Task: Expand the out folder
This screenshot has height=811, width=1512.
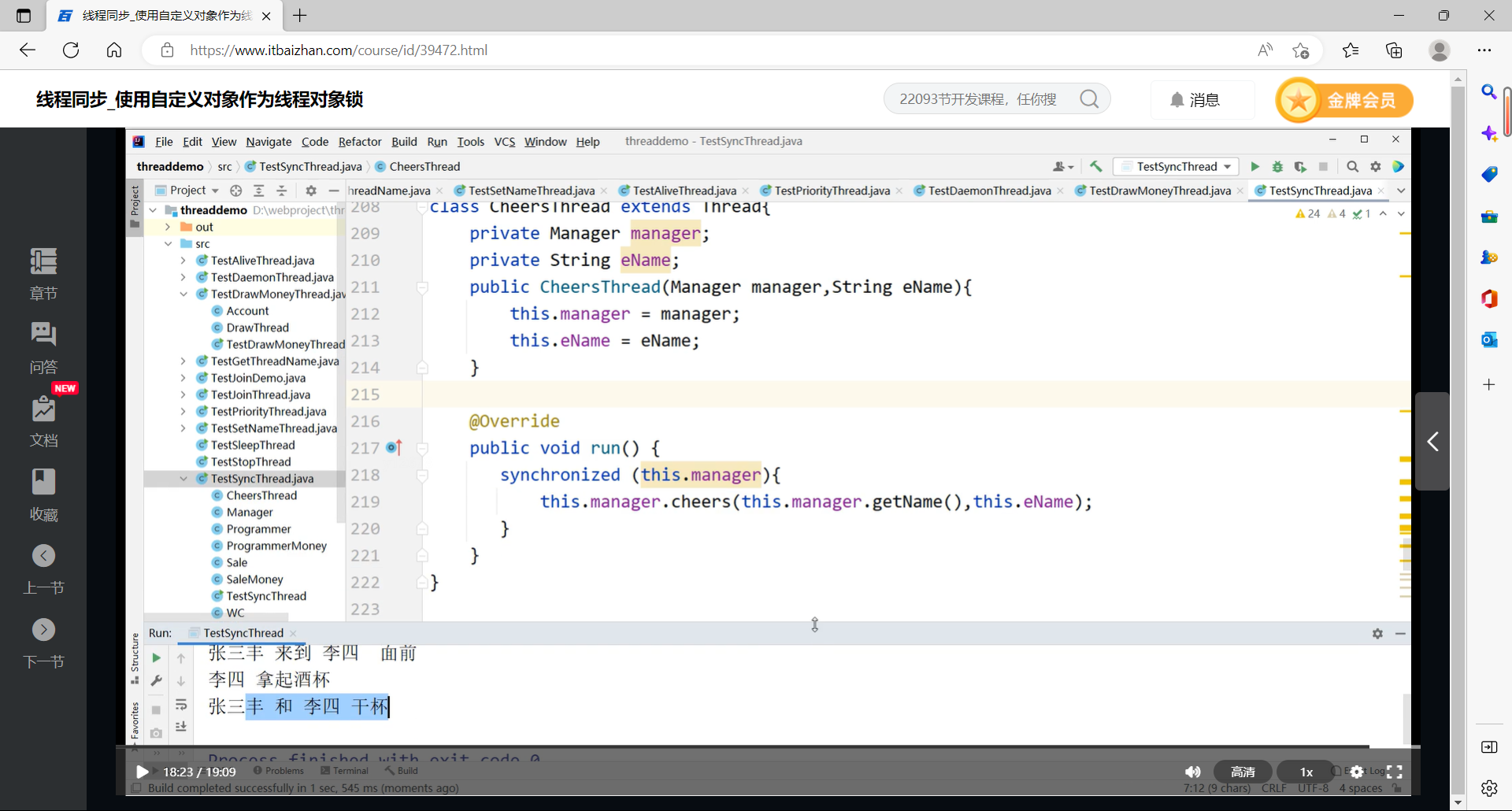Action: (168, 227)
